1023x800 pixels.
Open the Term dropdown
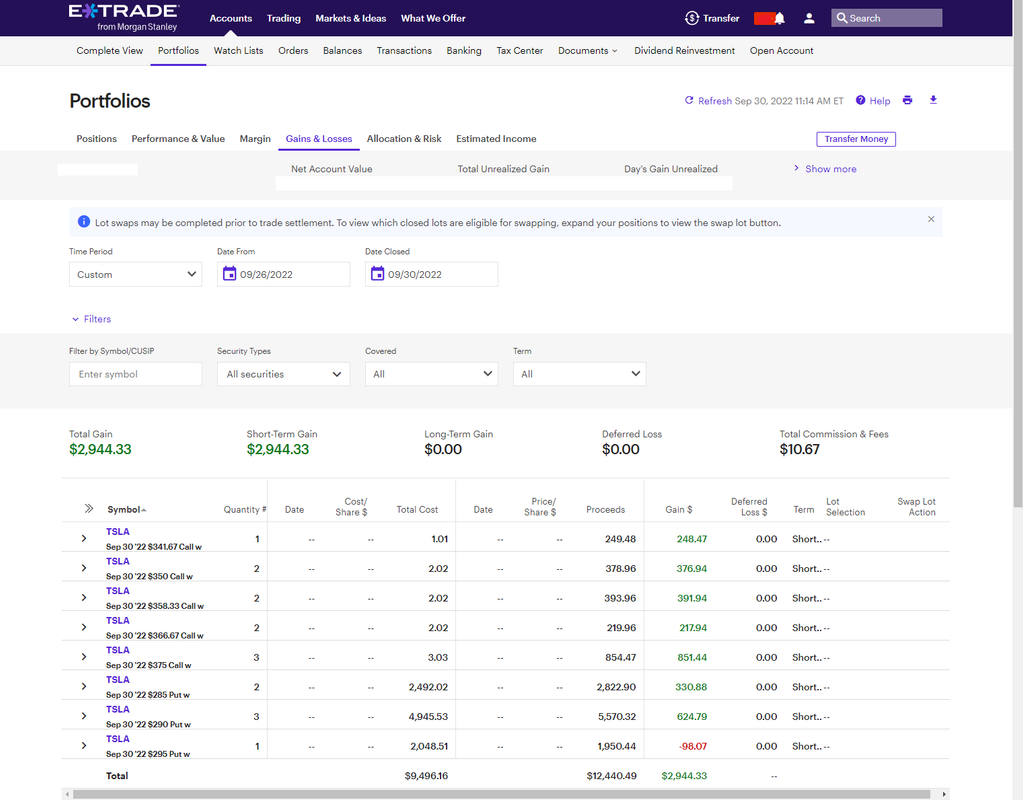click(579, 374)
